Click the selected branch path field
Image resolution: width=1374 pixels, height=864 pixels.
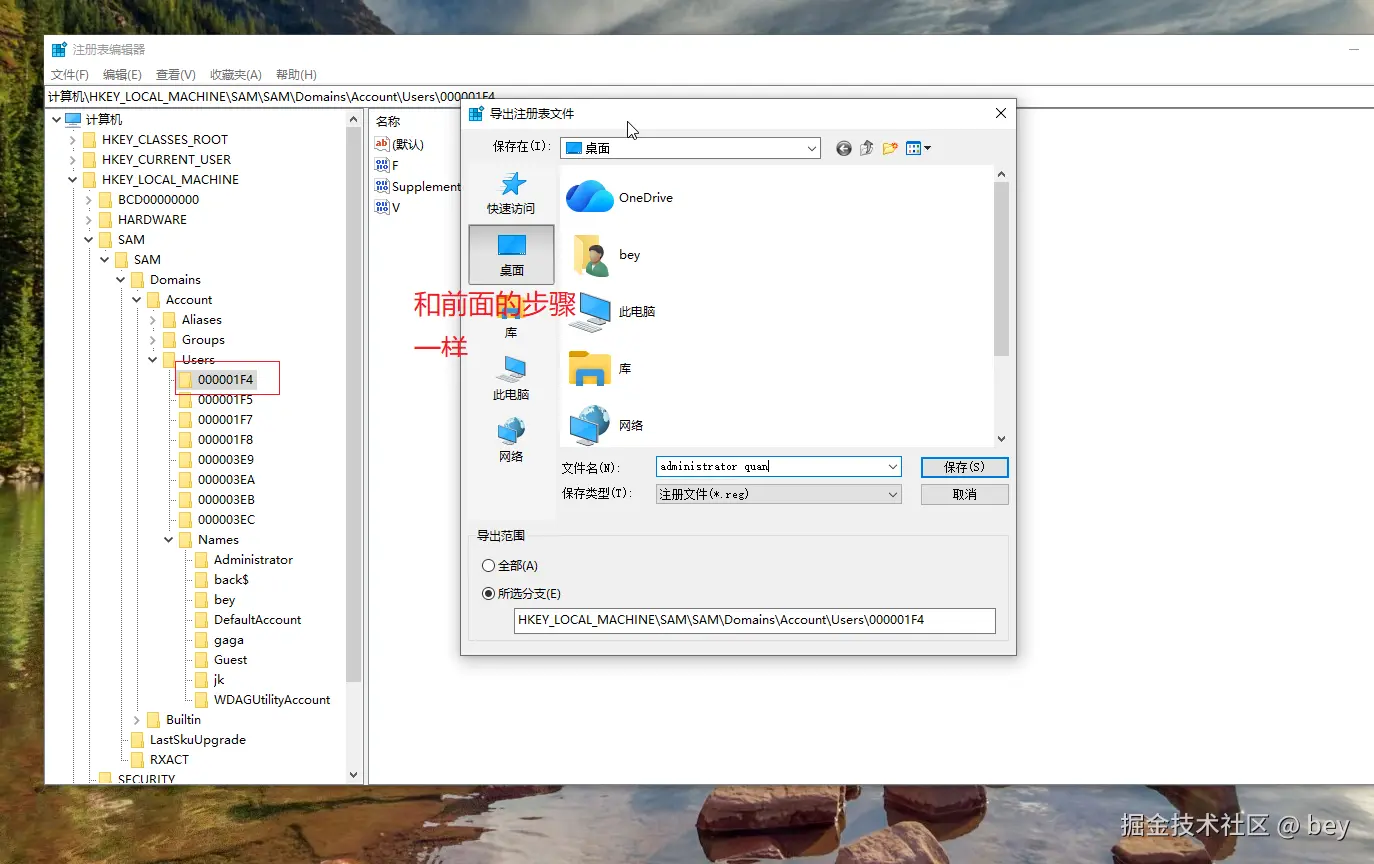755,620
